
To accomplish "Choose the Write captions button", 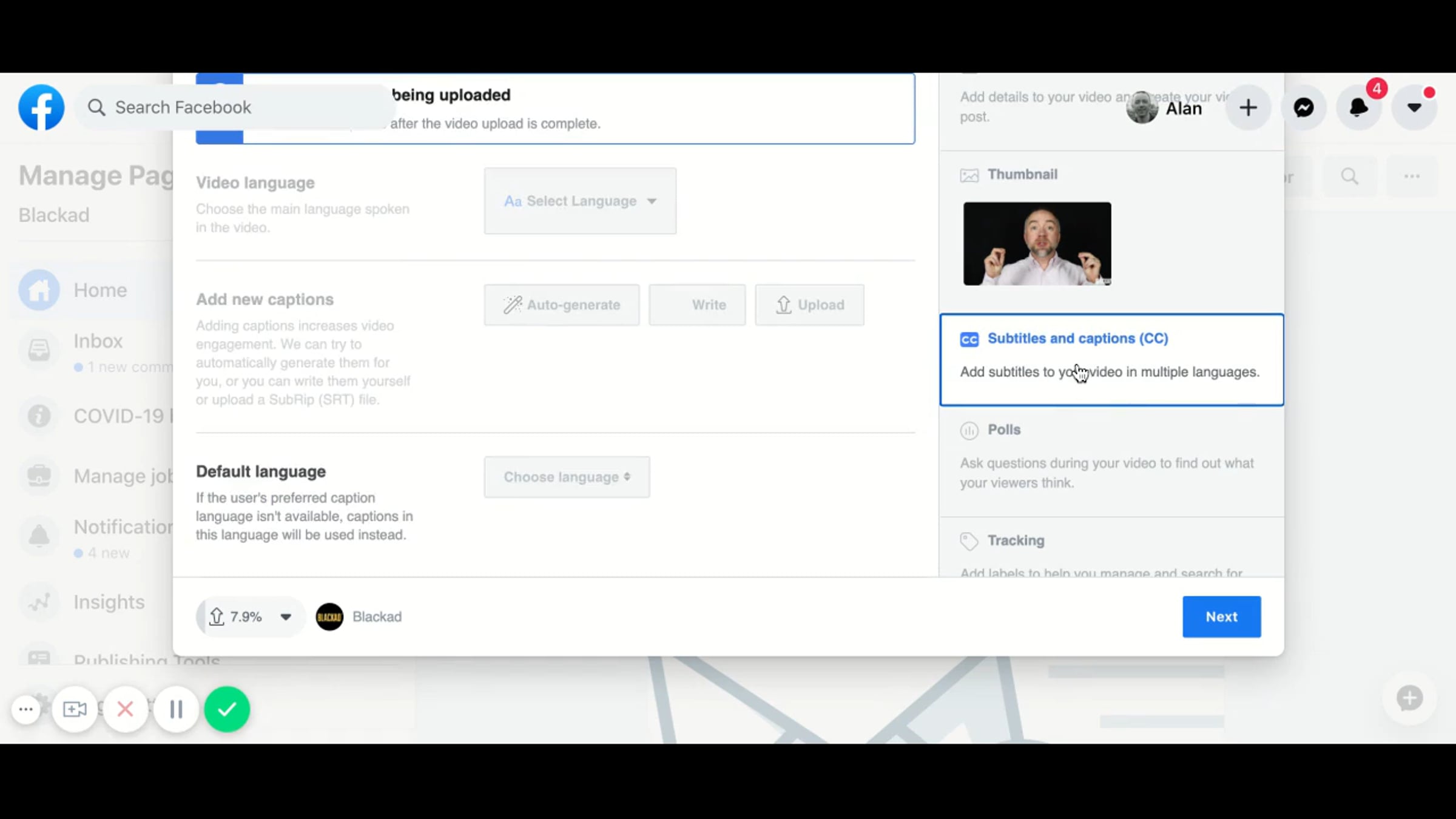I will (x=697, y=305).
